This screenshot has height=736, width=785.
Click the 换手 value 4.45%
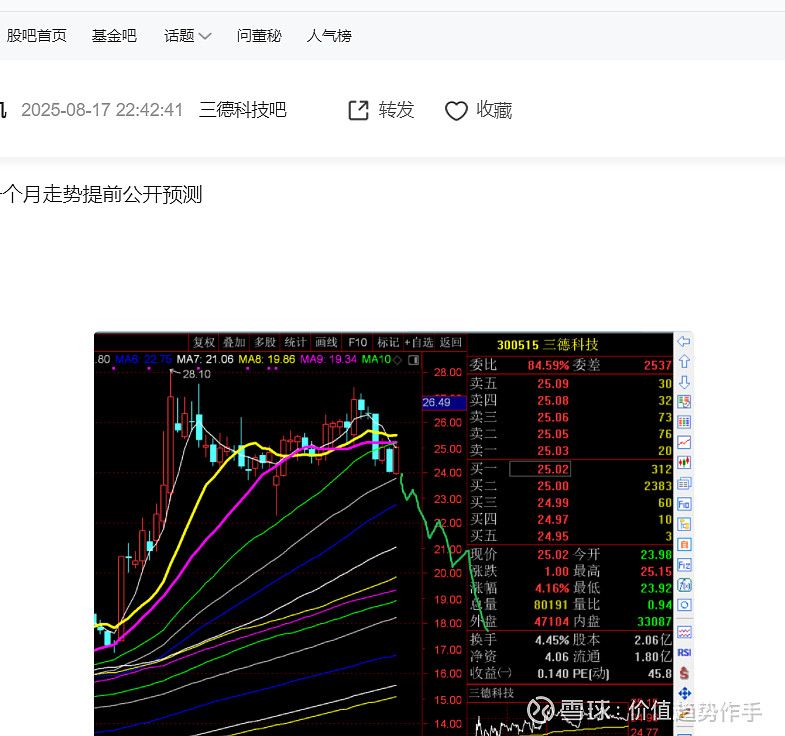(552, 640)
